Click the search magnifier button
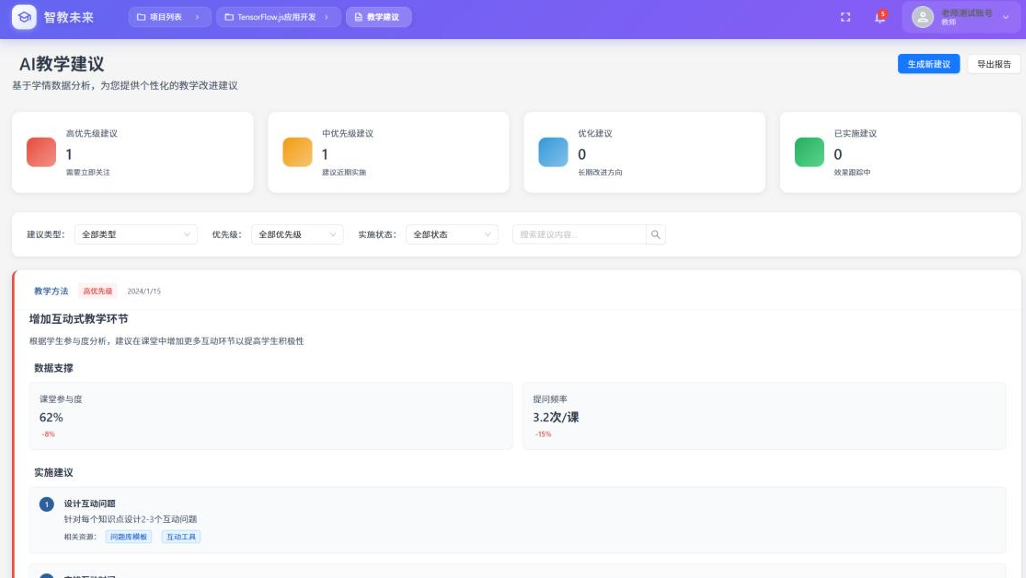The image size is (1026, 578). pyautogui.click(x=656, y=235)
